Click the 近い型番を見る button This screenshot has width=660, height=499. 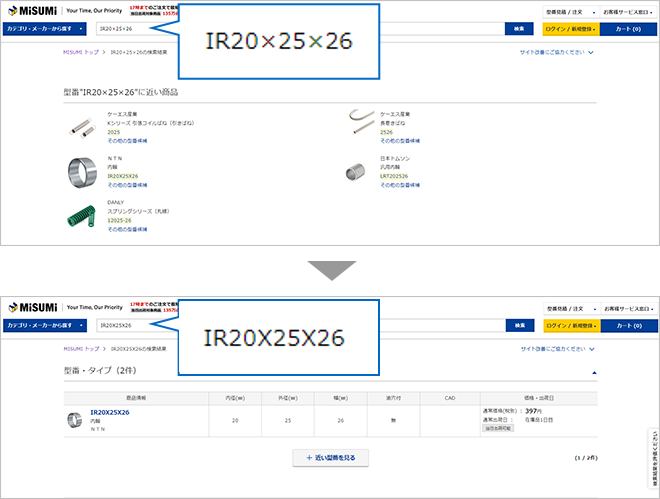point(330,457)
